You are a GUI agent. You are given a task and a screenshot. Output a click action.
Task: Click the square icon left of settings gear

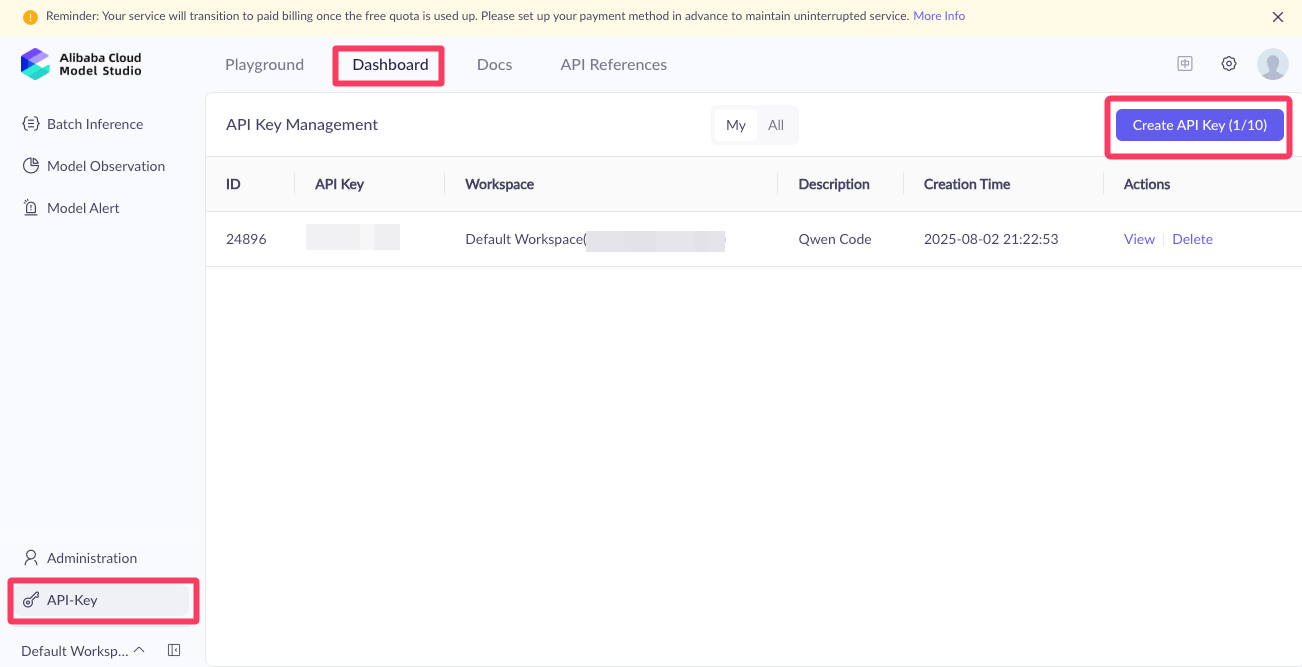(1185, 64)
